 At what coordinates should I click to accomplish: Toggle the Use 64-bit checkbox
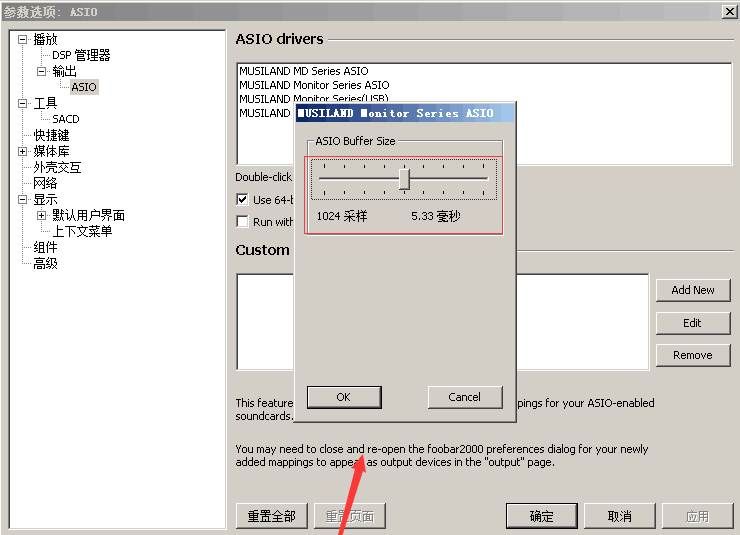[x=242, y=200]
